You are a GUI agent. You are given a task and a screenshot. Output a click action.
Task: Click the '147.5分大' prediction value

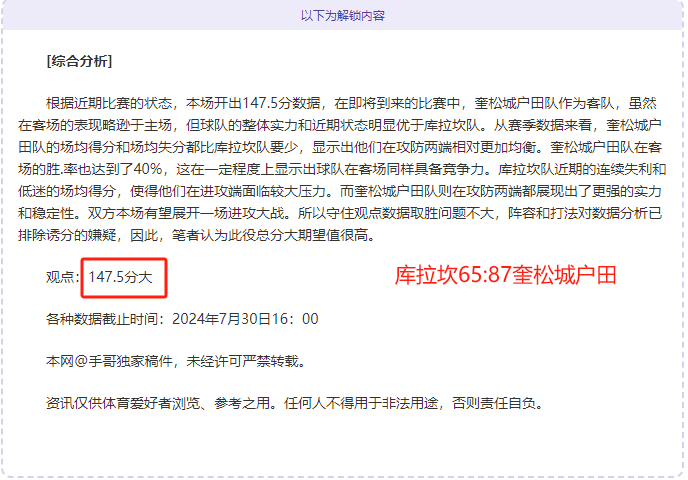[121, 277]
